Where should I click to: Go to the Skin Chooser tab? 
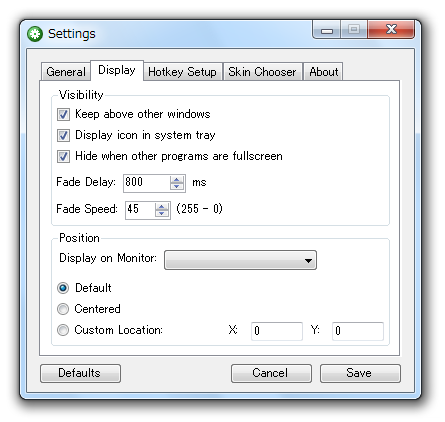pos(262,72)
